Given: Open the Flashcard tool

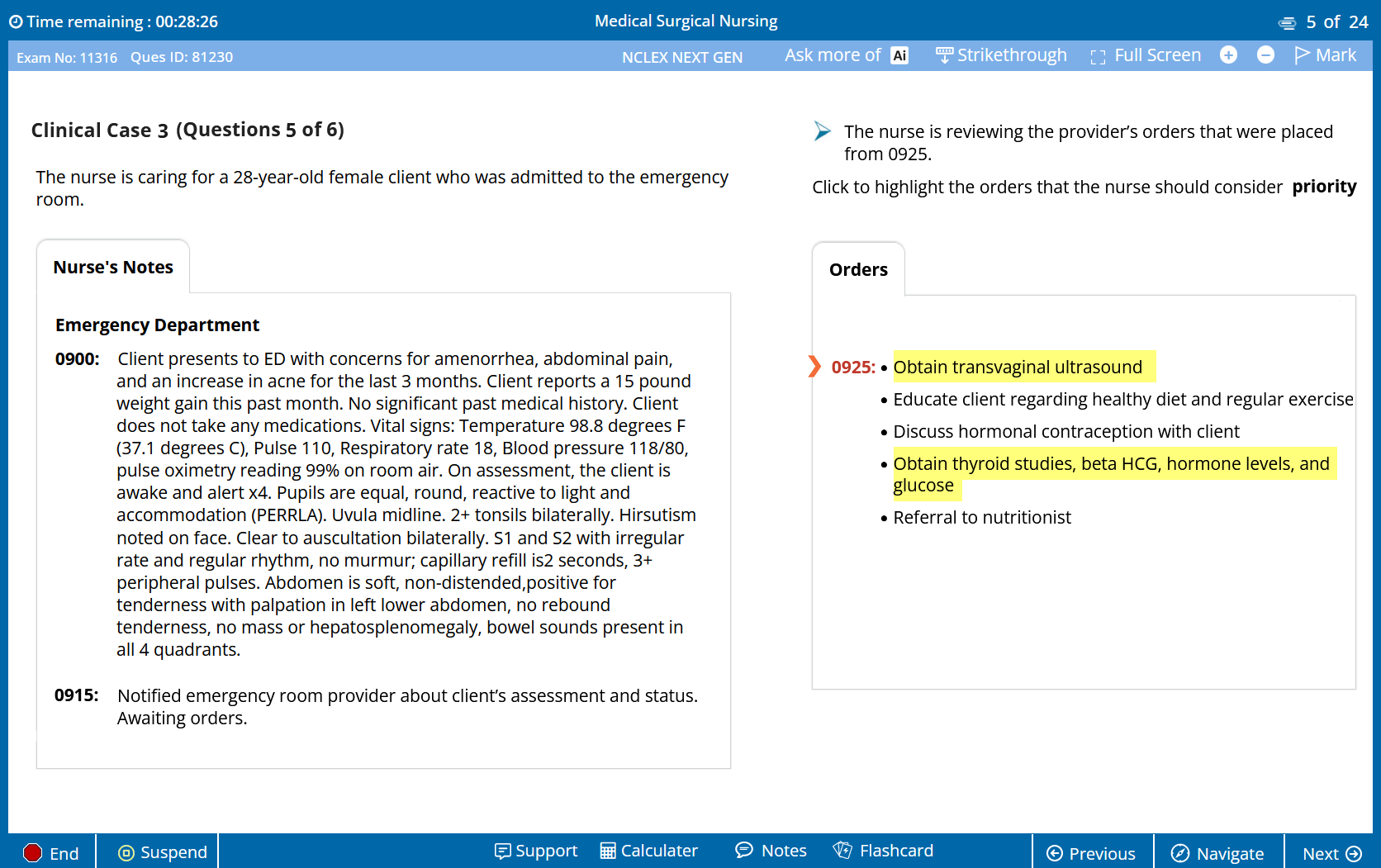Looking at the screenshot, I should coord(883,851).
